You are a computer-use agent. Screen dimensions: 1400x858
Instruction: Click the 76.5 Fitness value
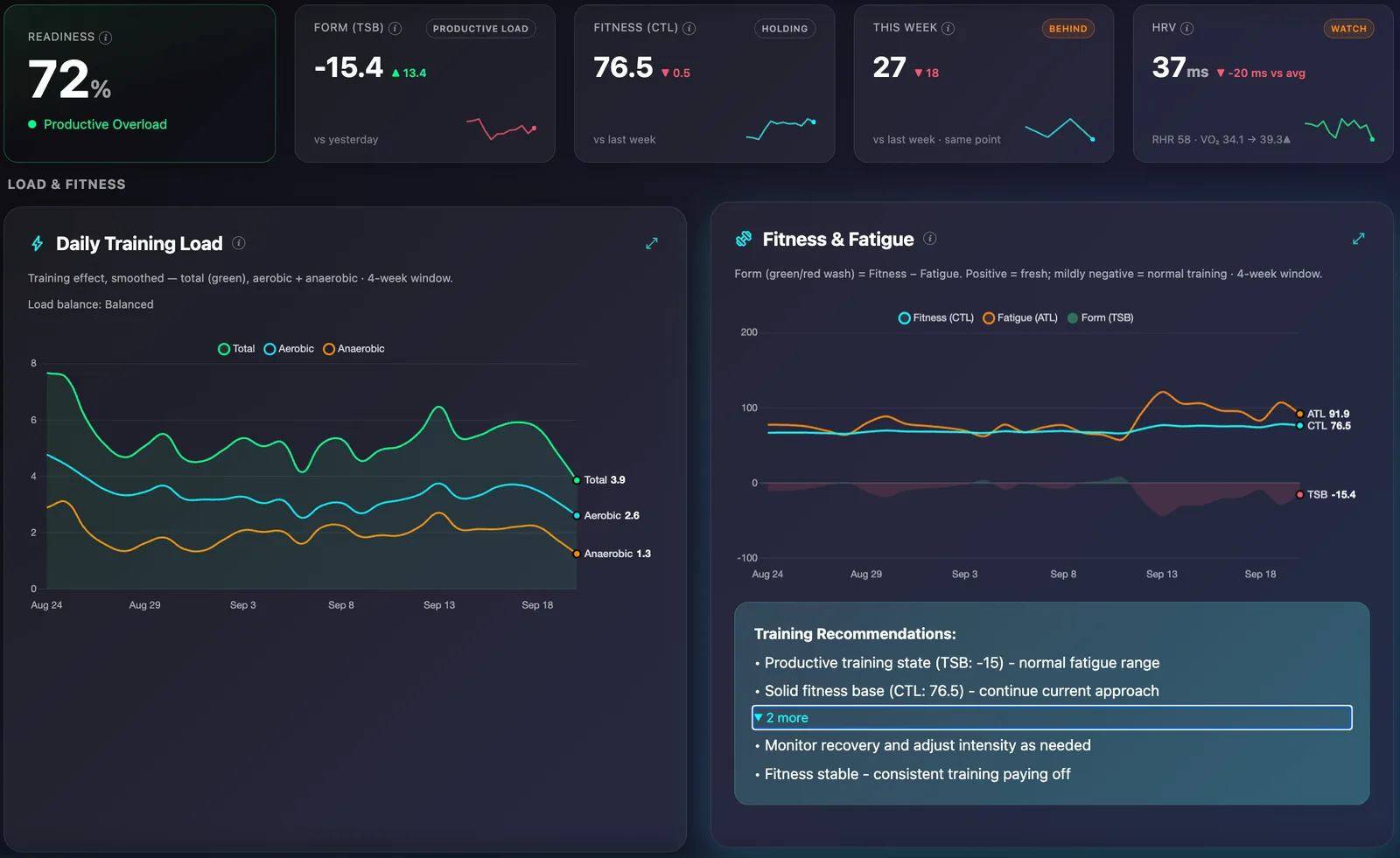623,67
